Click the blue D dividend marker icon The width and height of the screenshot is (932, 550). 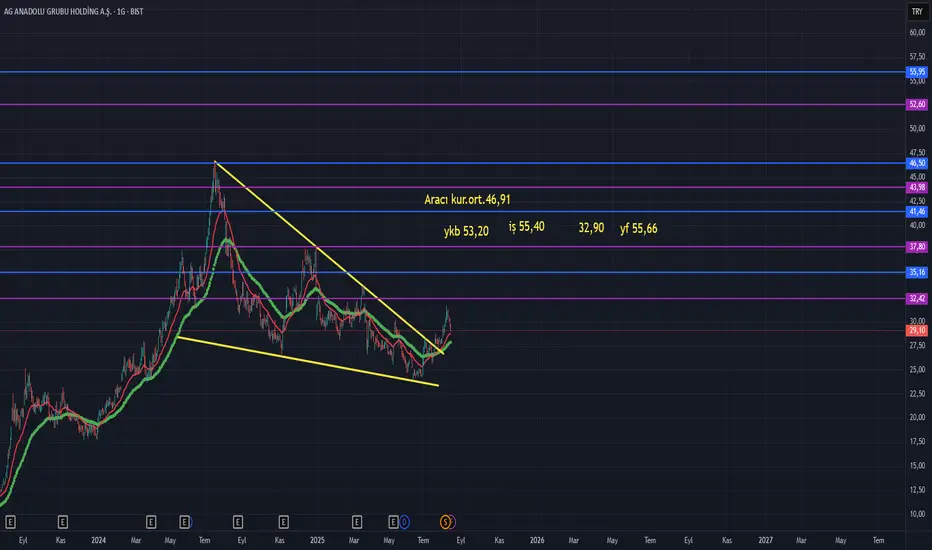404,522
